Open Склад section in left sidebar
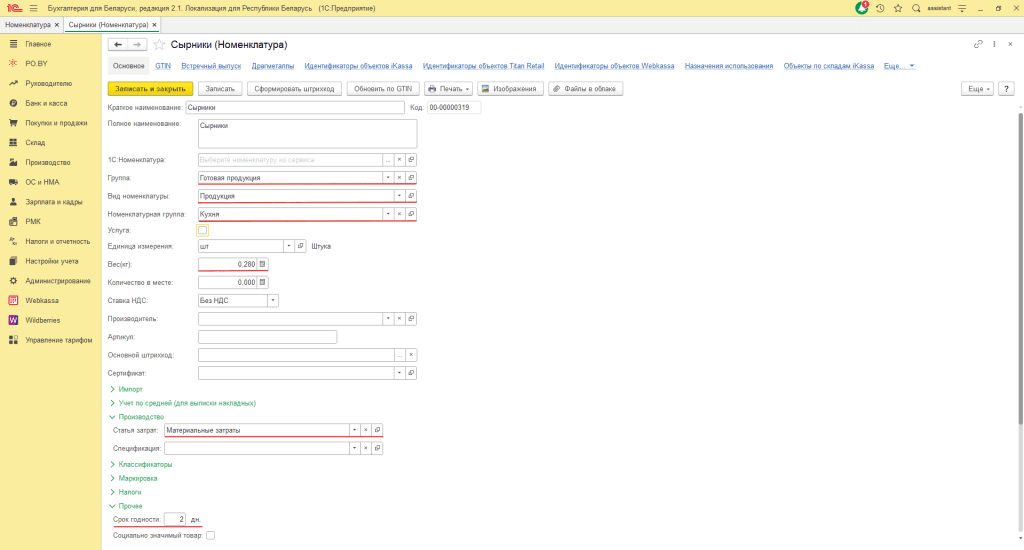1024x550 pixels. [36, 142]
